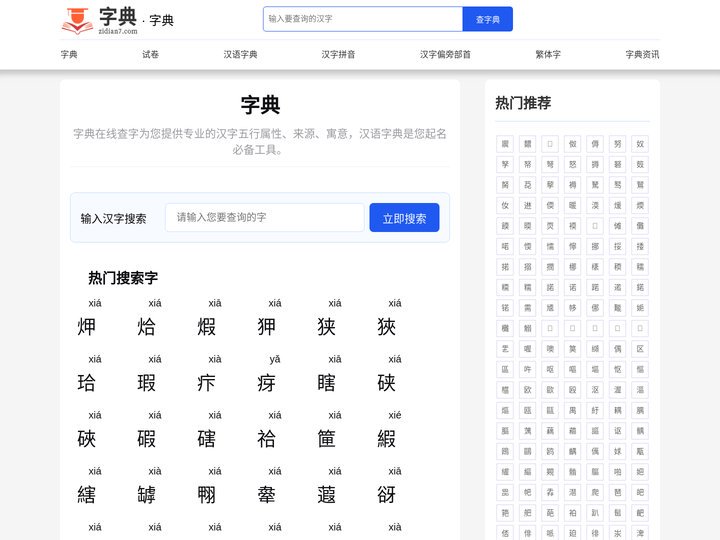Open the character 翈 entry
The width and height of the screenshot is (720, 540).
[x=207, y=495]
